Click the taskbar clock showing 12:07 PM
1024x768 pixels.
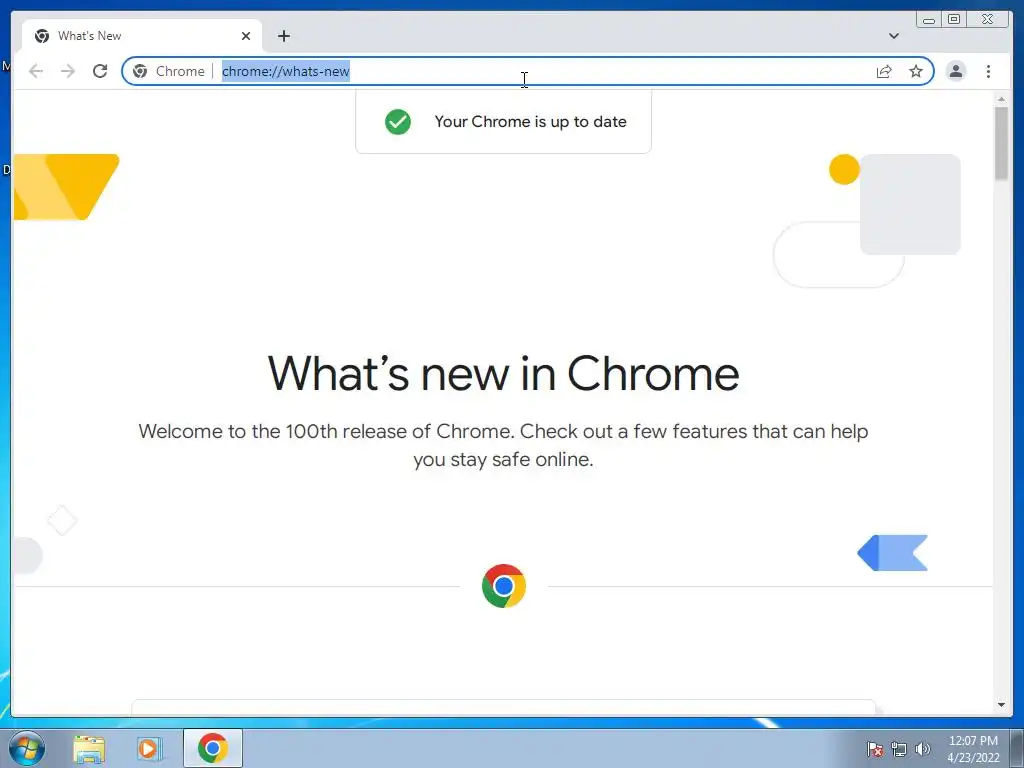[x=973, y=749]
